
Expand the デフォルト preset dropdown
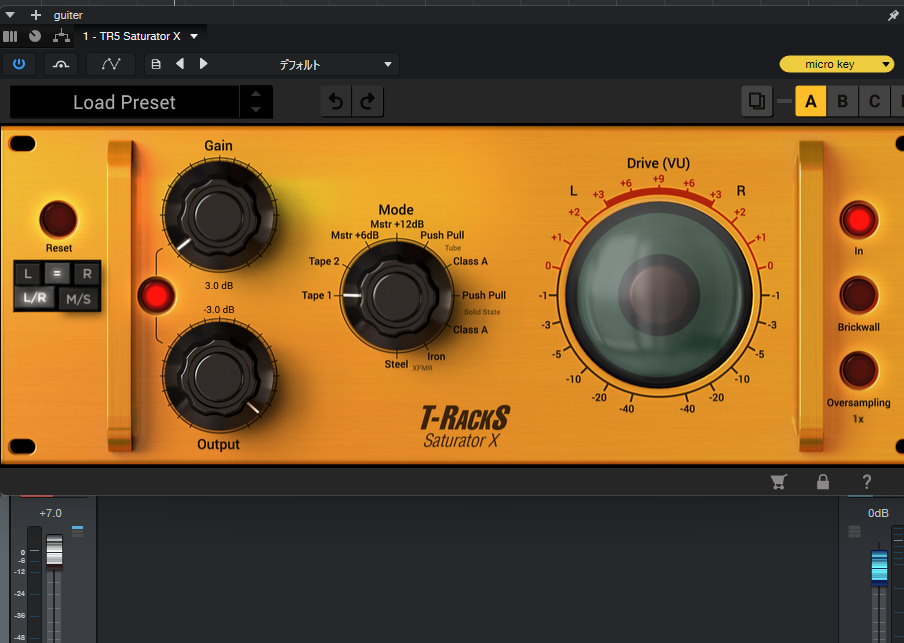(389, 64)
